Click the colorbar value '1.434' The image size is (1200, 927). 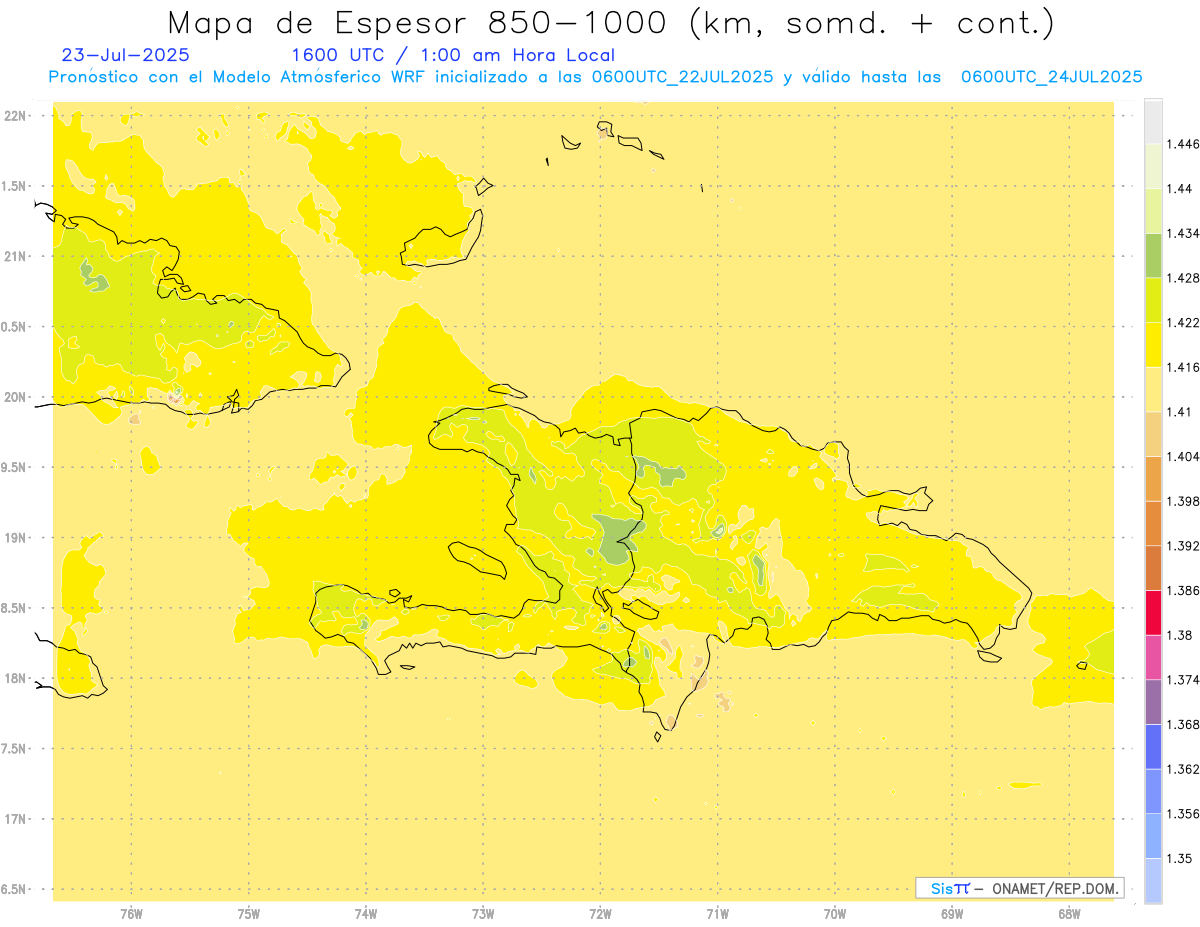coord(1184,233)
